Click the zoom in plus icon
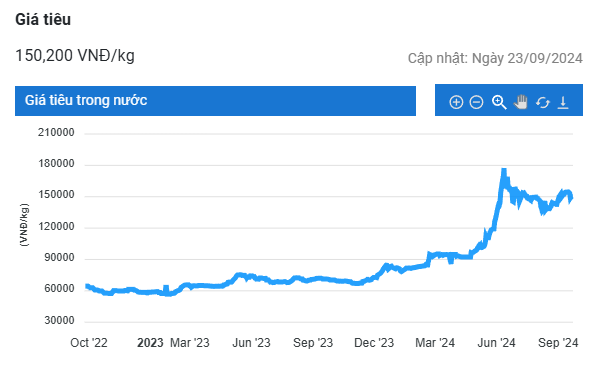Screen dimensions: 596x367 tap(456, 102)
